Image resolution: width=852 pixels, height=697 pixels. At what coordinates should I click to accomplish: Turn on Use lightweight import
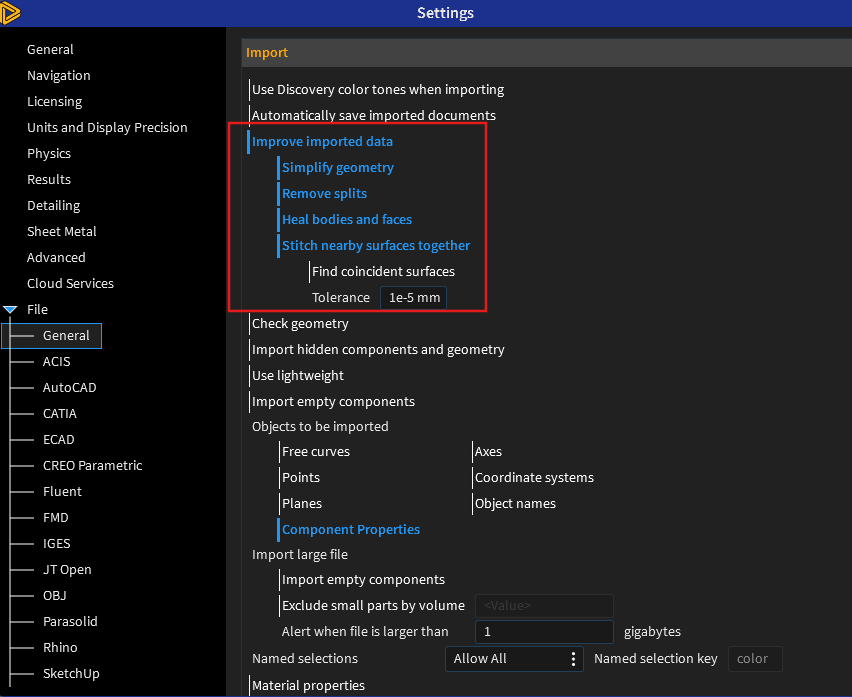click(297, 376)
